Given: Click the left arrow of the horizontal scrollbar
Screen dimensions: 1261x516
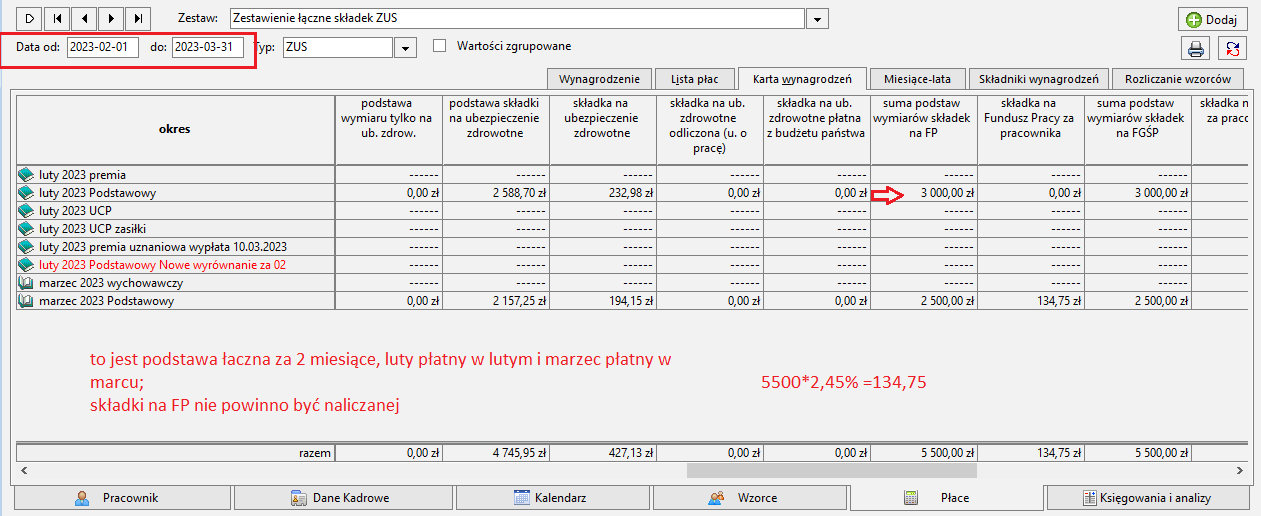Looking at the screenshot, I should (x=23, y=469).
